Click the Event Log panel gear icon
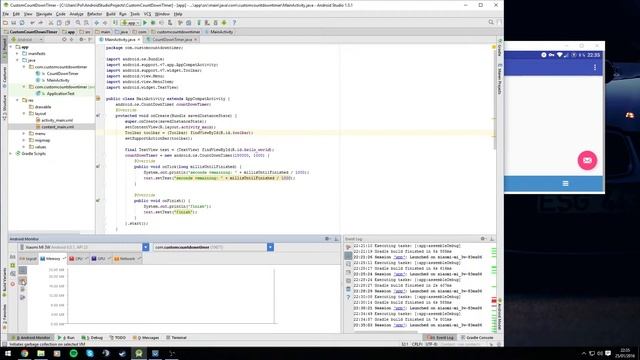The height and width of the screenshot is (360, 640). [483, 239]
